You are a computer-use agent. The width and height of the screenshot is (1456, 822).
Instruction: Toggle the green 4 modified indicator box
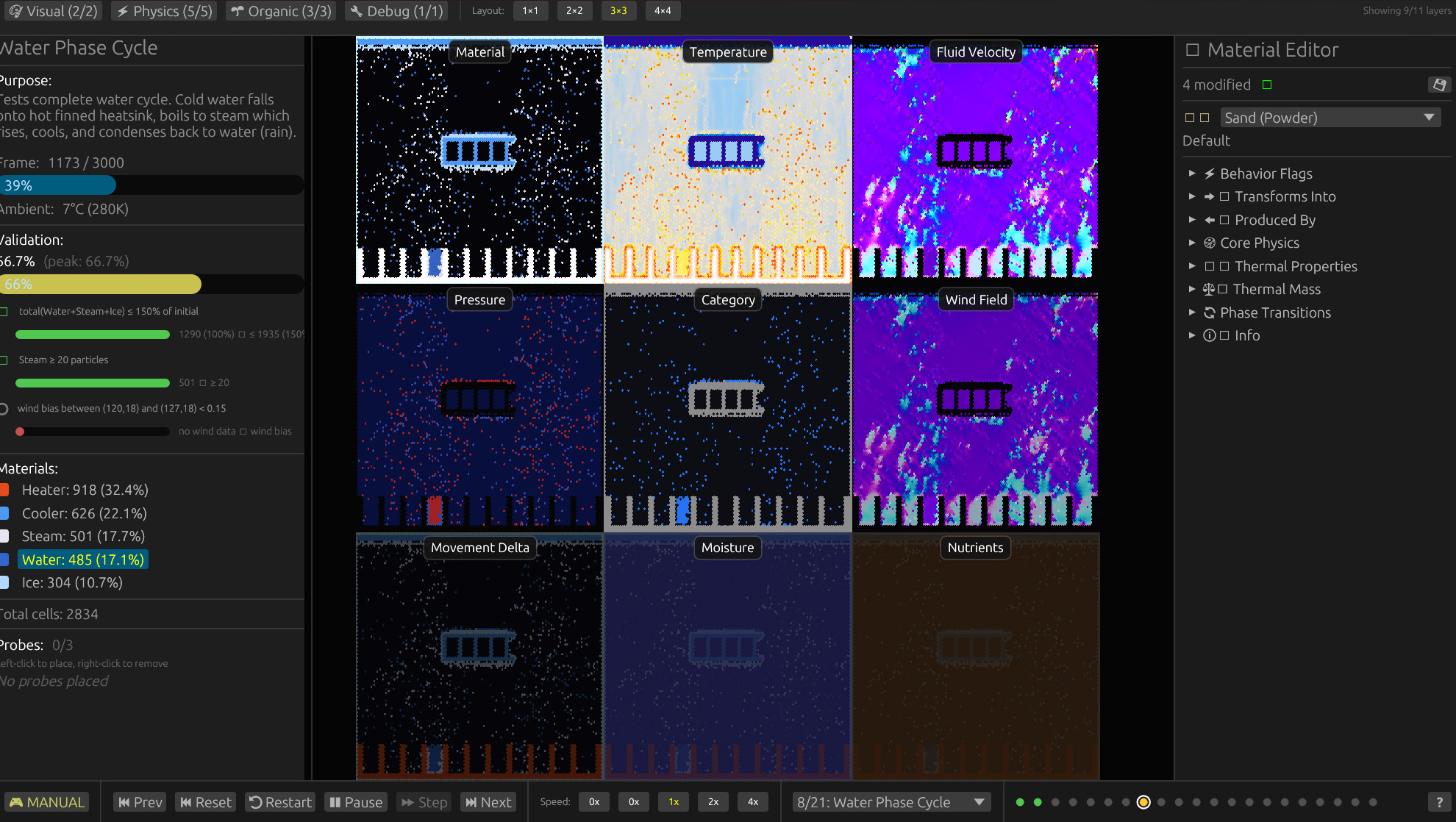click(1267, 85)
